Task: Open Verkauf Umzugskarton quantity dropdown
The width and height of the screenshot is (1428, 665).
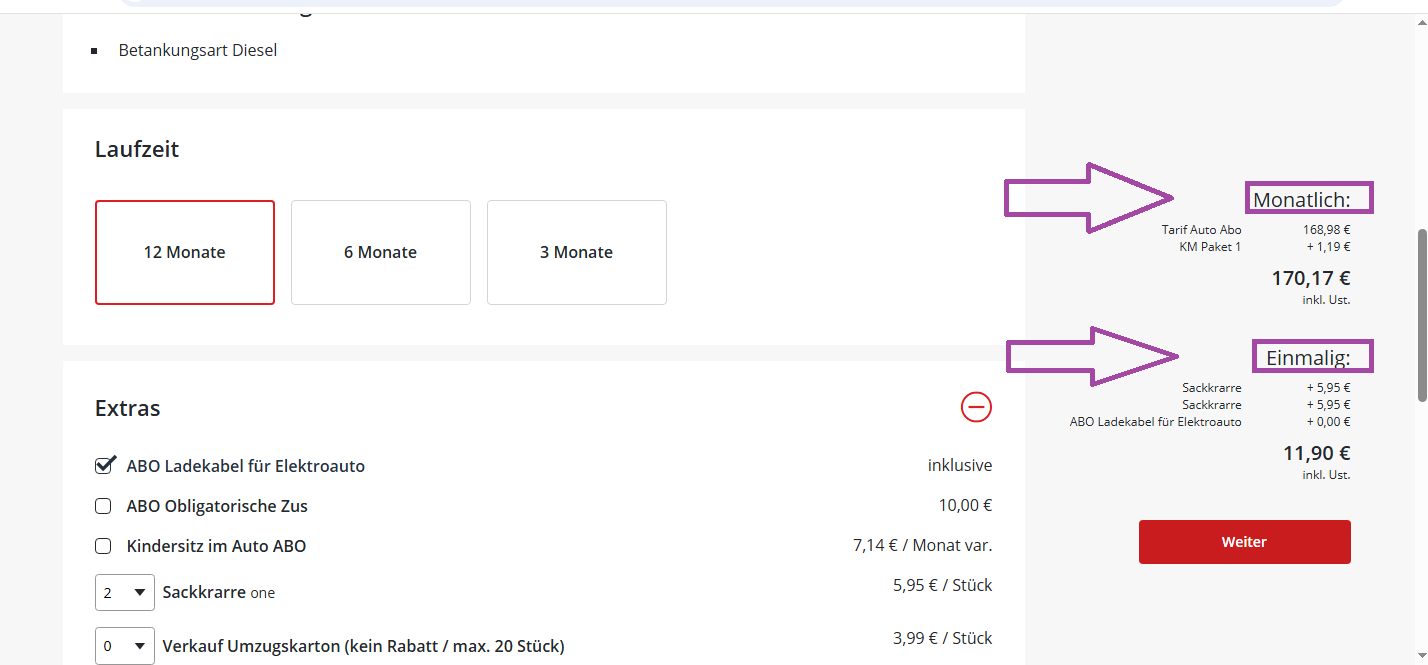Action: 125,645
